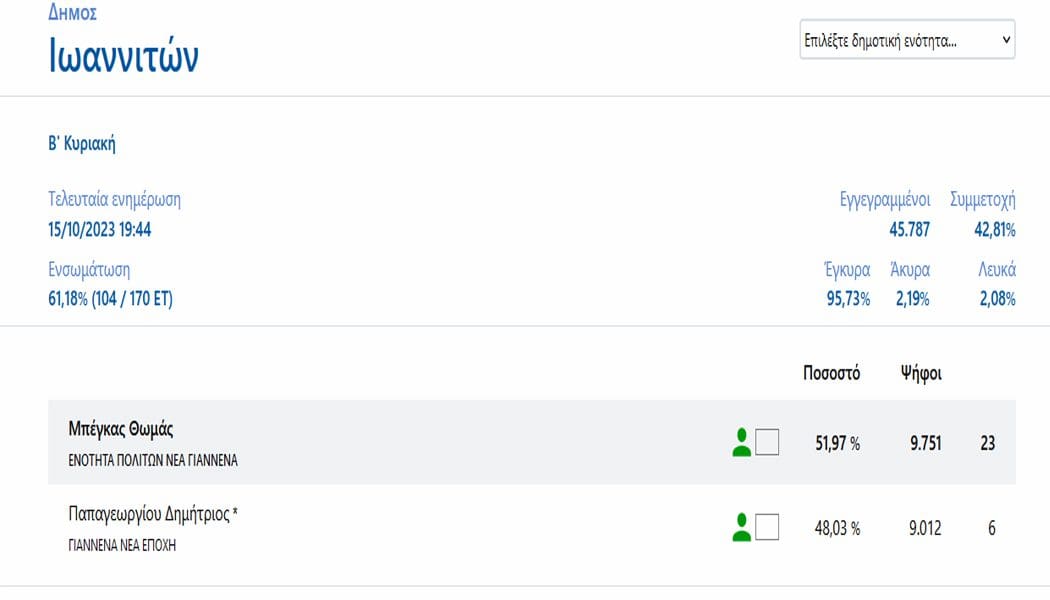The height and width of the screenshot is (600, 1050).
Task: Click the Συμμετοχή value 42,81%
Action: click(x=994, y=230)
